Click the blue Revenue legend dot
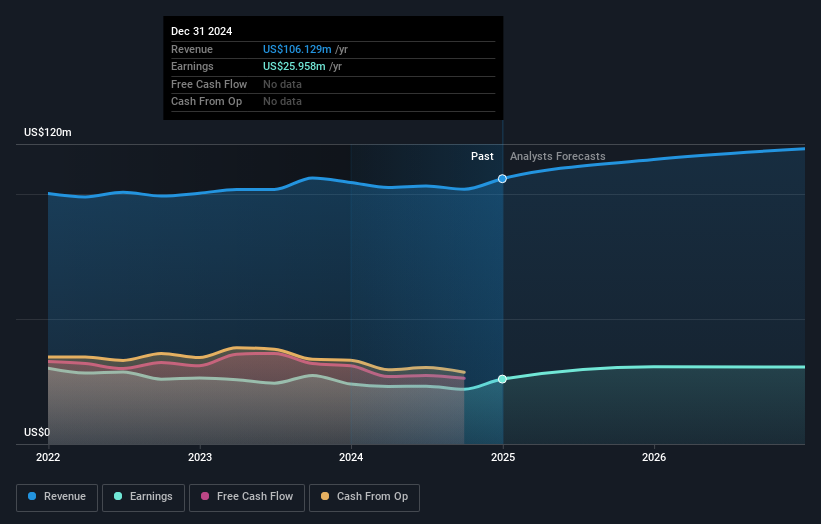The height and width of the screenshot is (524, 821). [x=32, y=496]
